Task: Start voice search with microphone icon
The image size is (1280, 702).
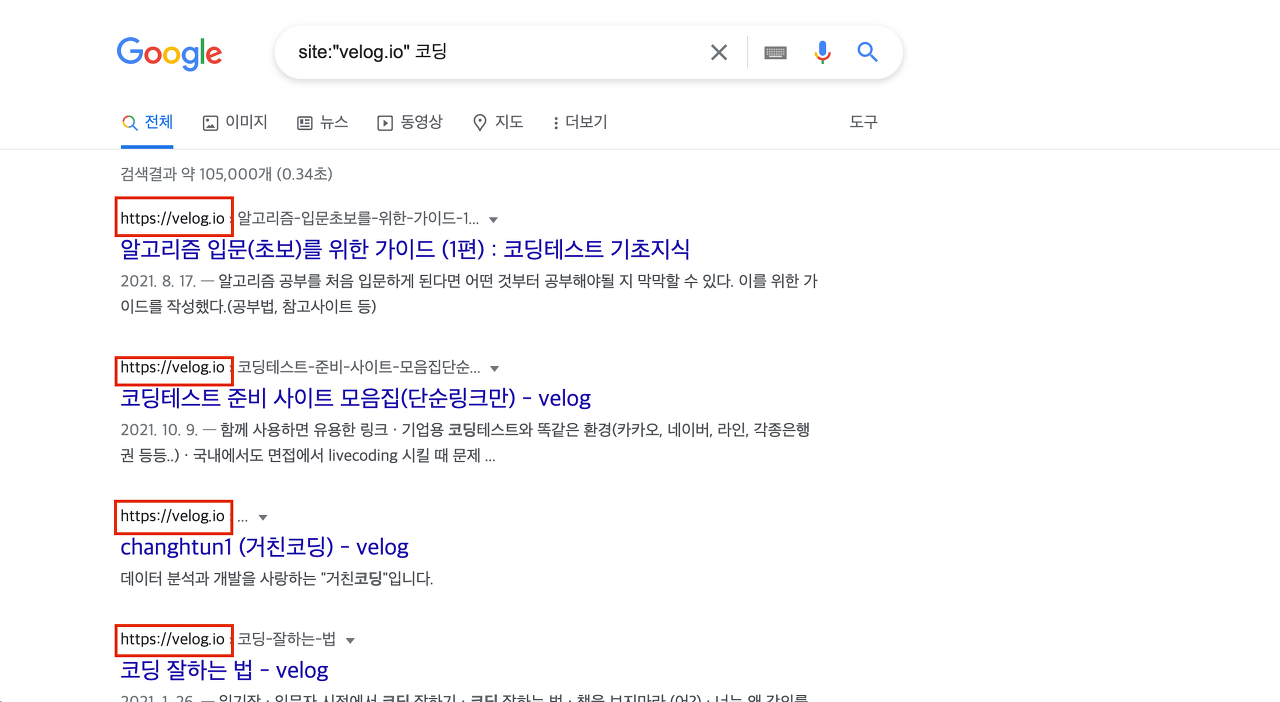Action: 822,52
